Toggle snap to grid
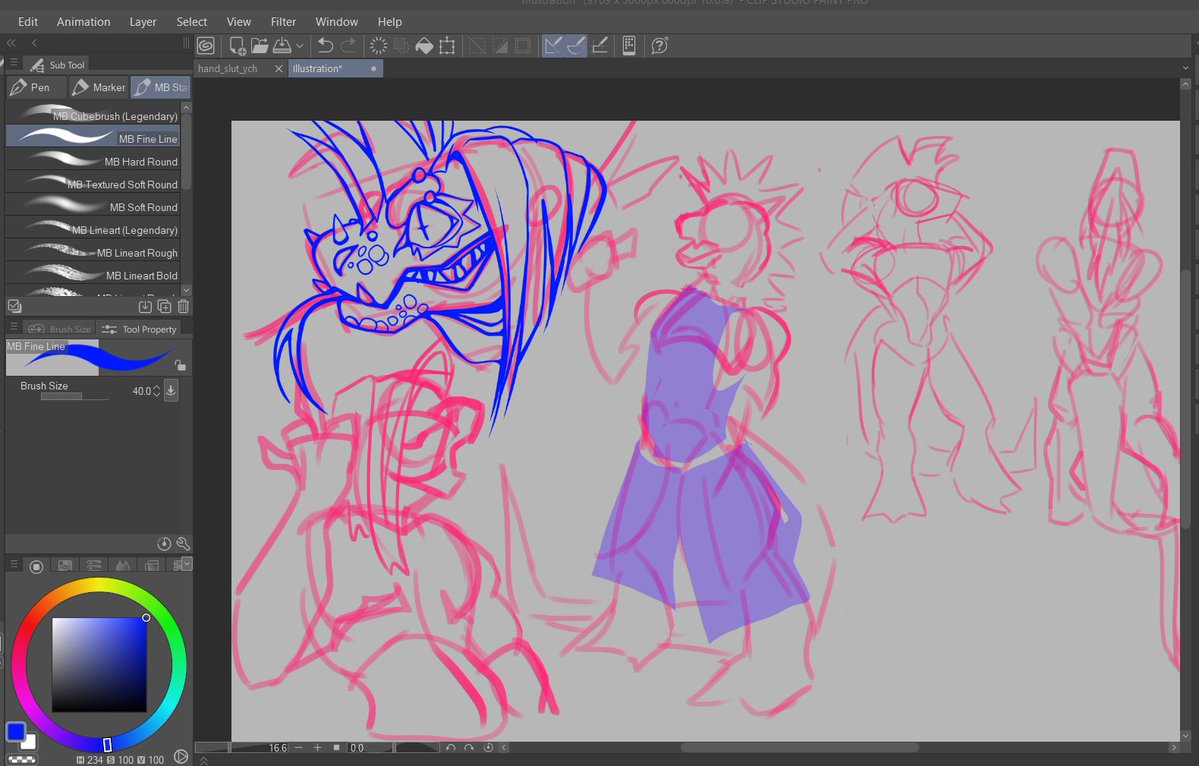This screenshot has width=1199, height=766. coord(600,46)
